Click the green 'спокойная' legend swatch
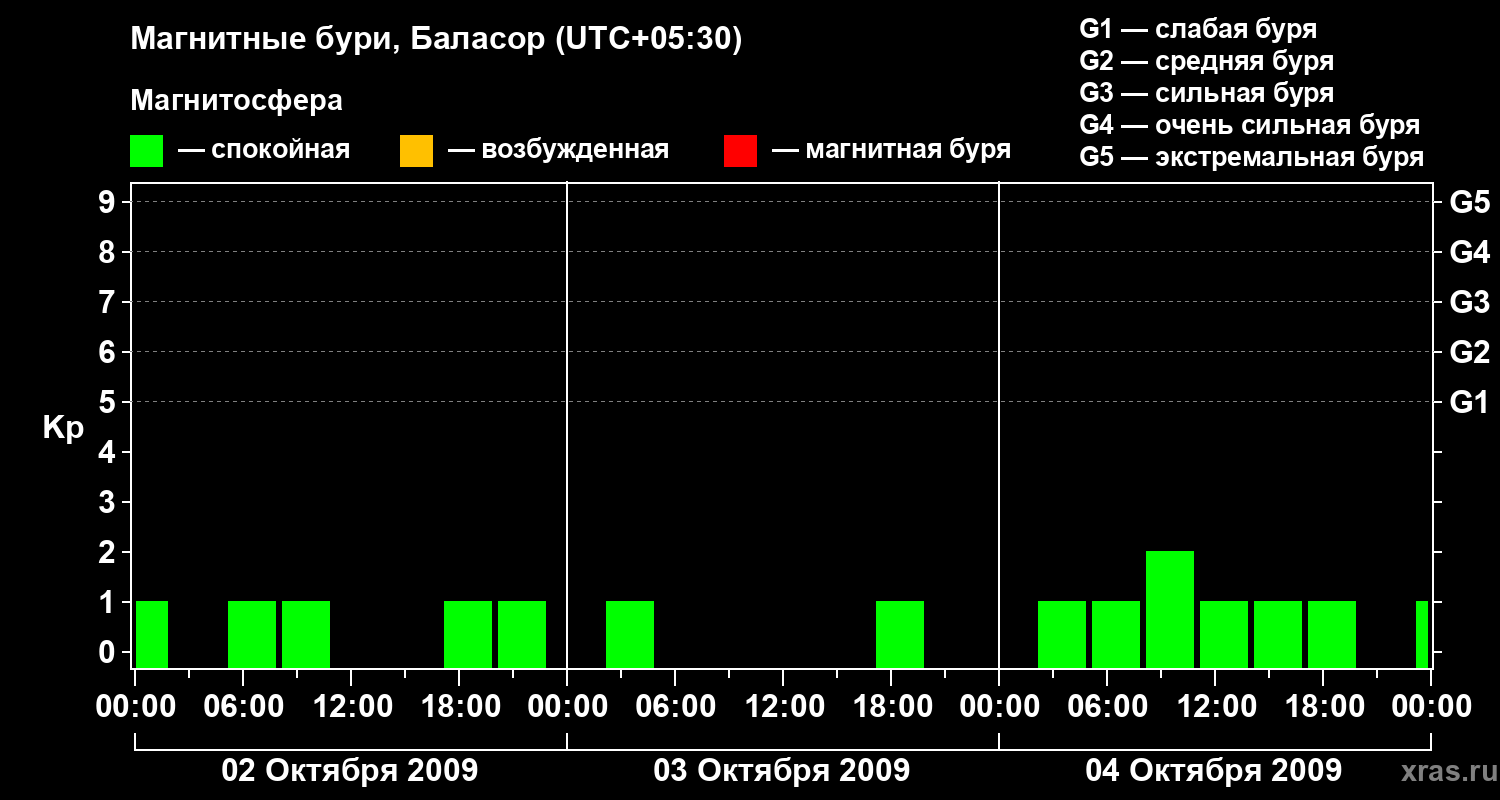Image resolution: width=1500 pixels, height=800 pixels. pos(146,151)
